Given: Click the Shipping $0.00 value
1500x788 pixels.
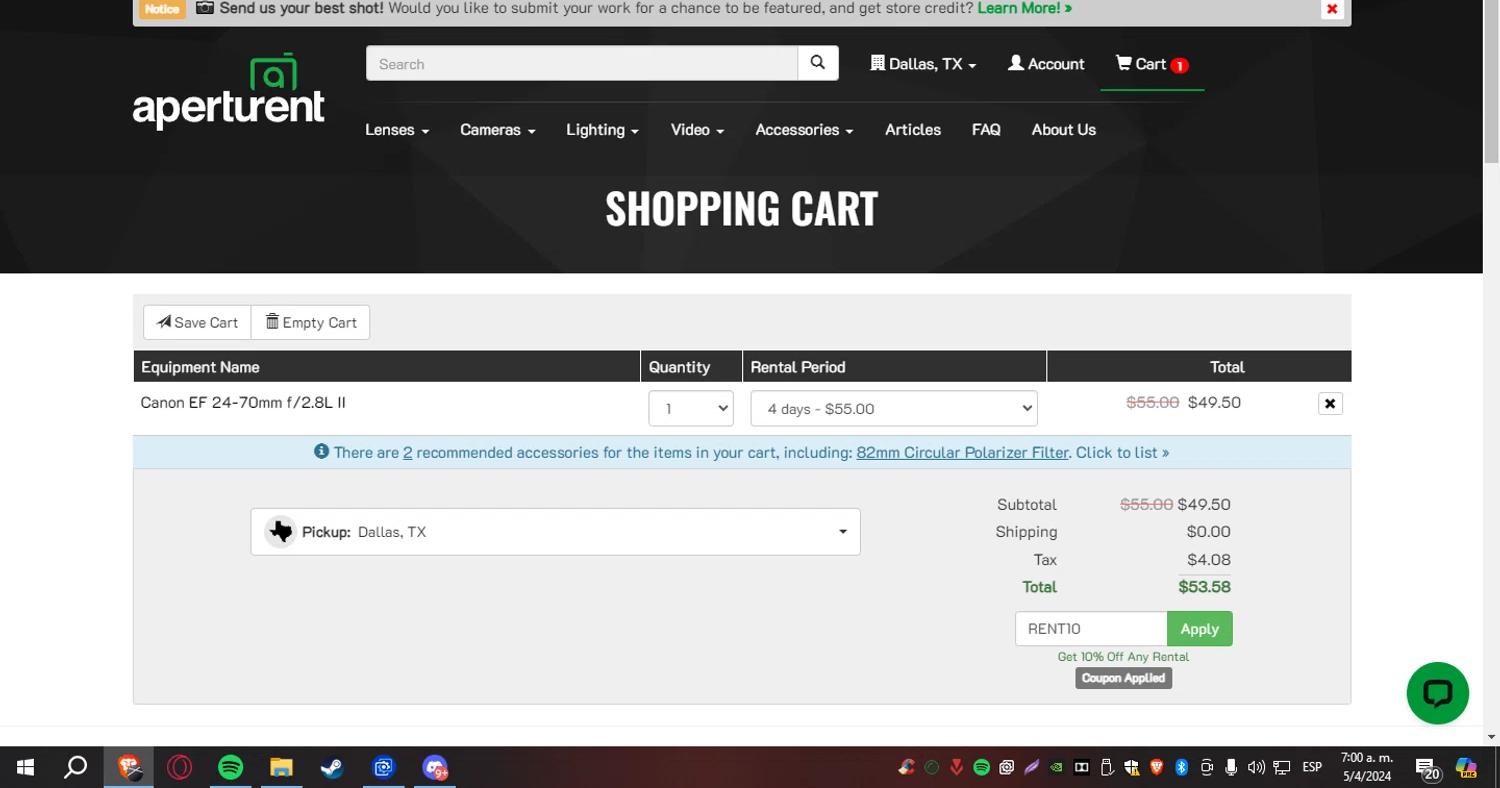Looking at the screenshot, I should (1209, 532).
